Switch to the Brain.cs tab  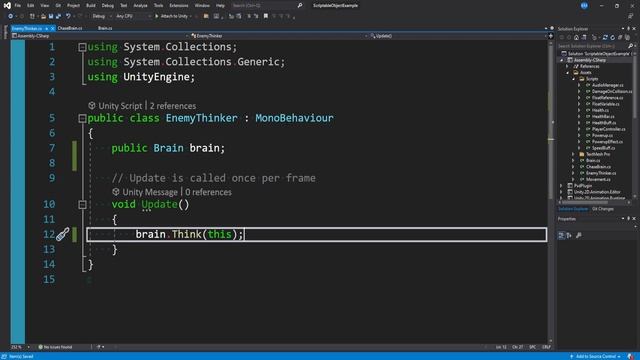(105, 28)
